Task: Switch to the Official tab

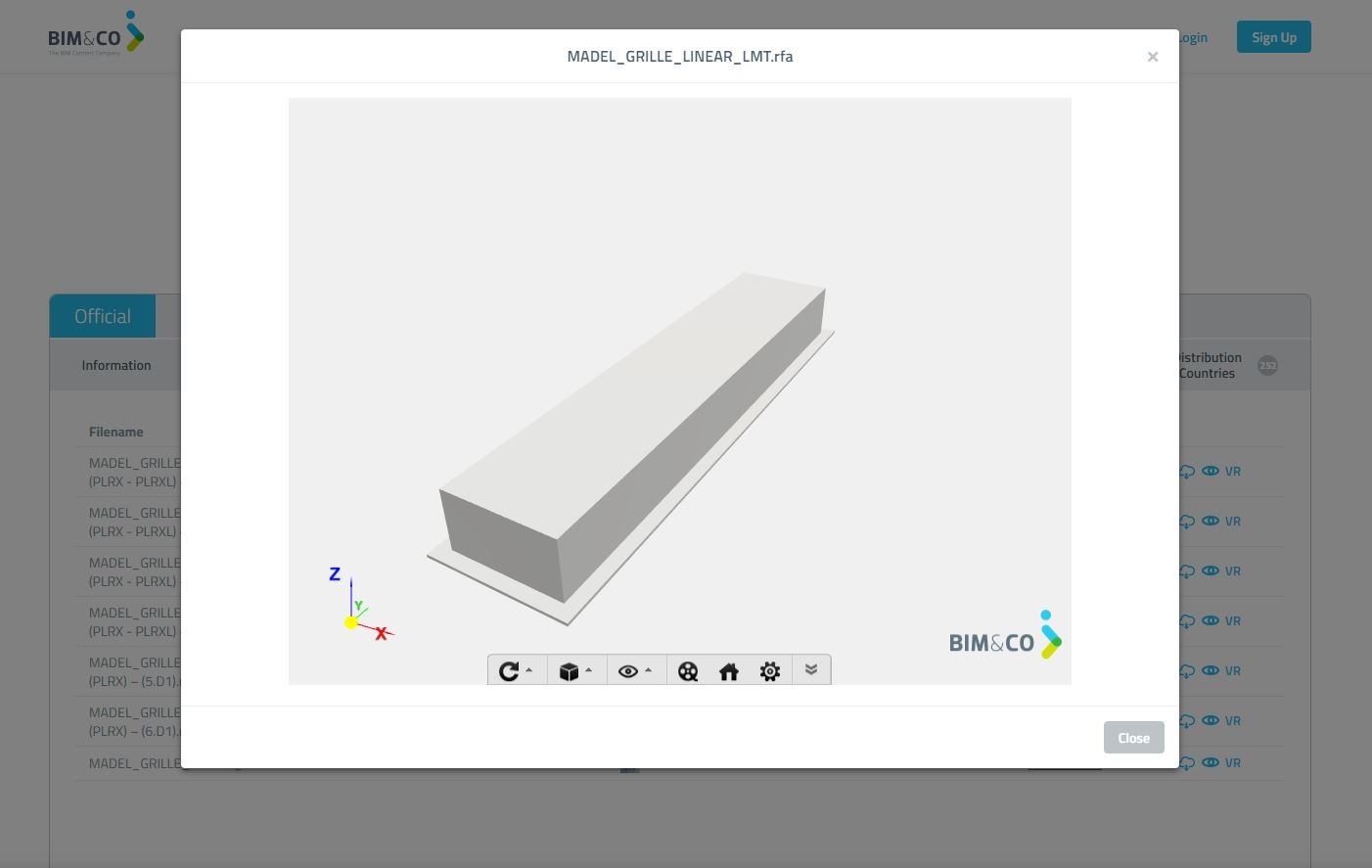Action: 103,316
